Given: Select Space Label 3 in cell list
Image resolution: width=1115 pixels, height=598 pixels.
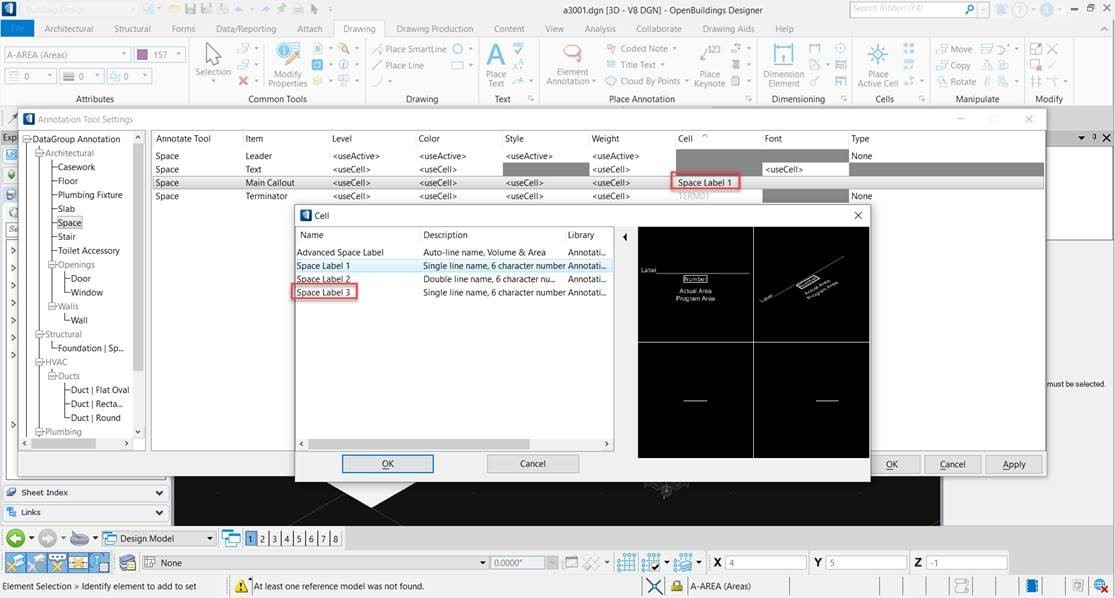Looking at the screenshot, I should click(324, 292).
